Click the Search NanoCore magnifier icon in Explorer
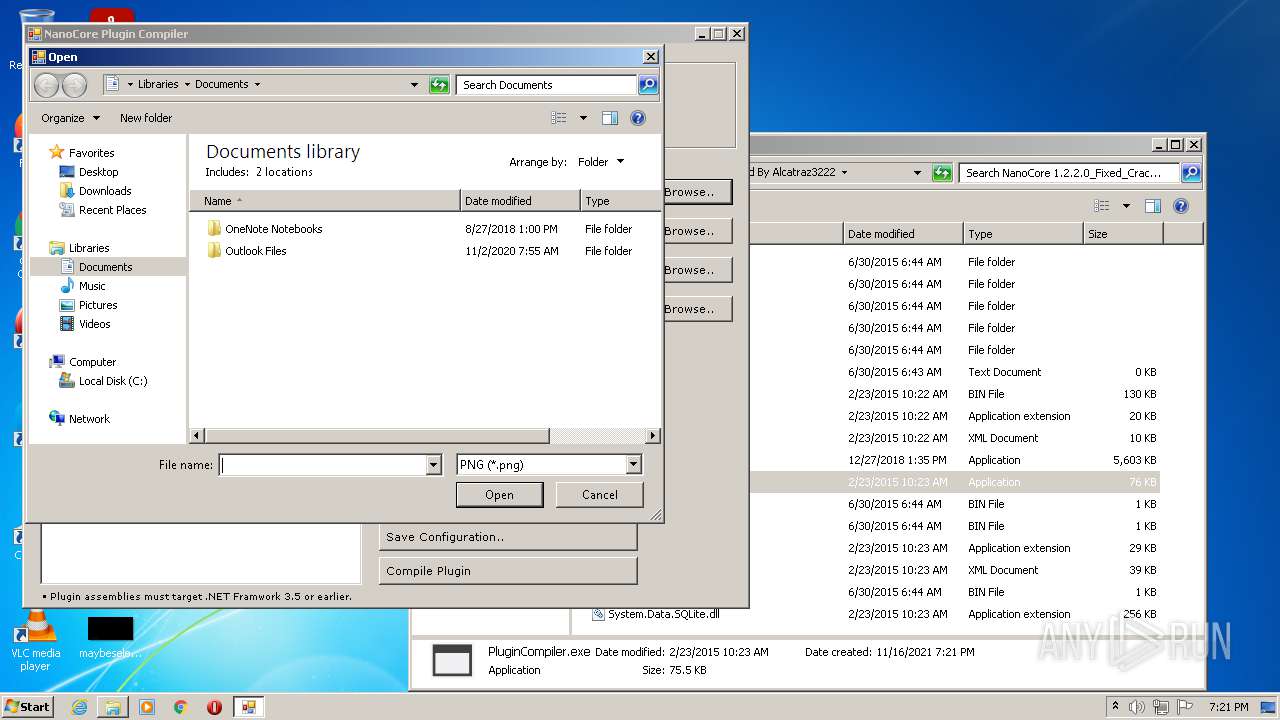The height and width of the screenshot is (720, 1280). click(1190, 173)
